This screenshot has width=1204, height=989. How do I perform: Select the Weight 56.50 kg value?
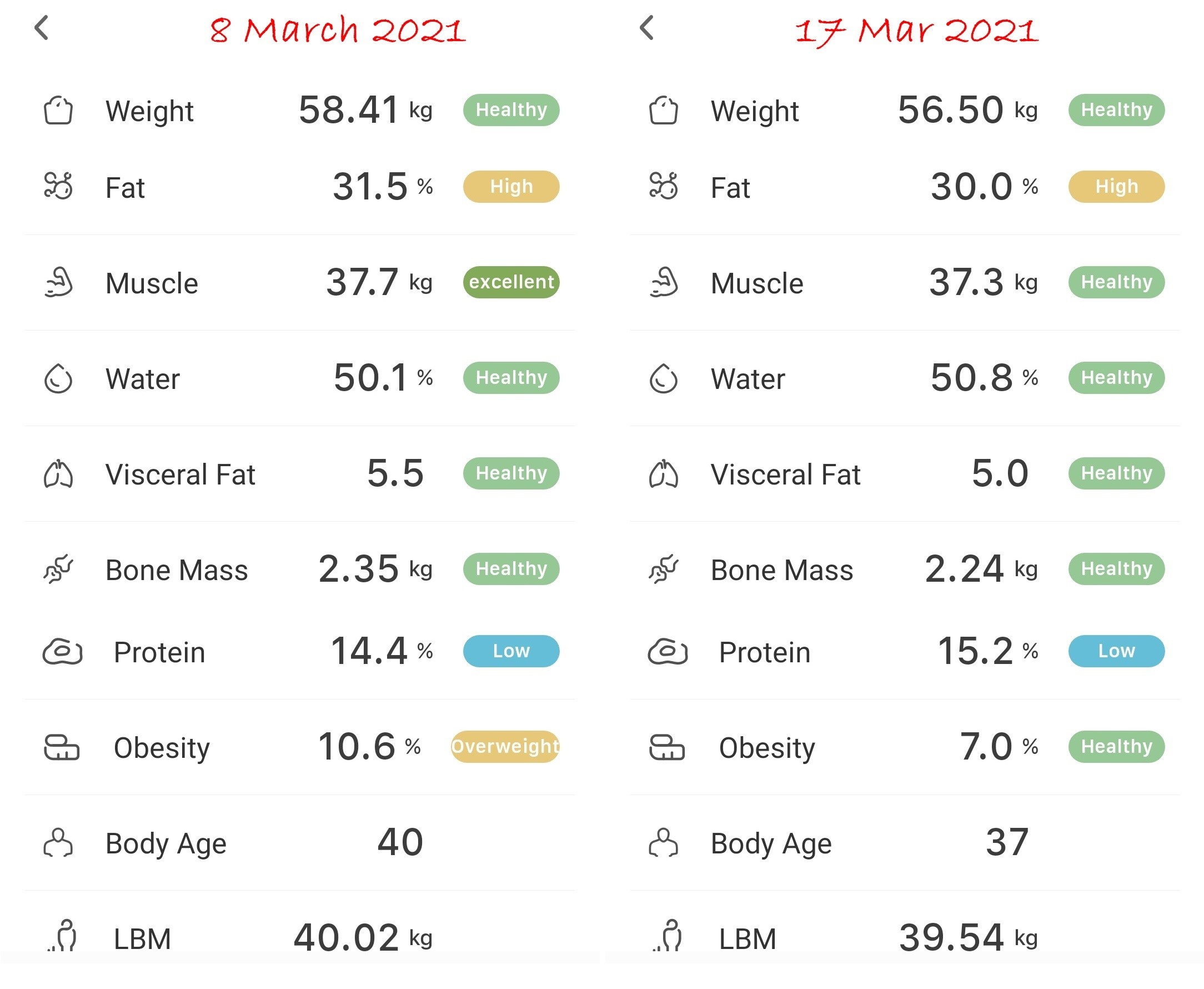tap(967, 109)
